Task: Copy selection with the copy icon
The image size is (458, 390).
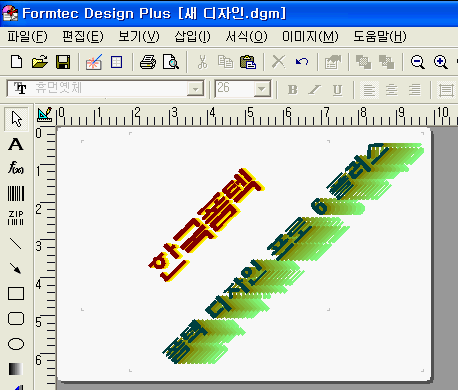Action: click(x=225, y=62)
